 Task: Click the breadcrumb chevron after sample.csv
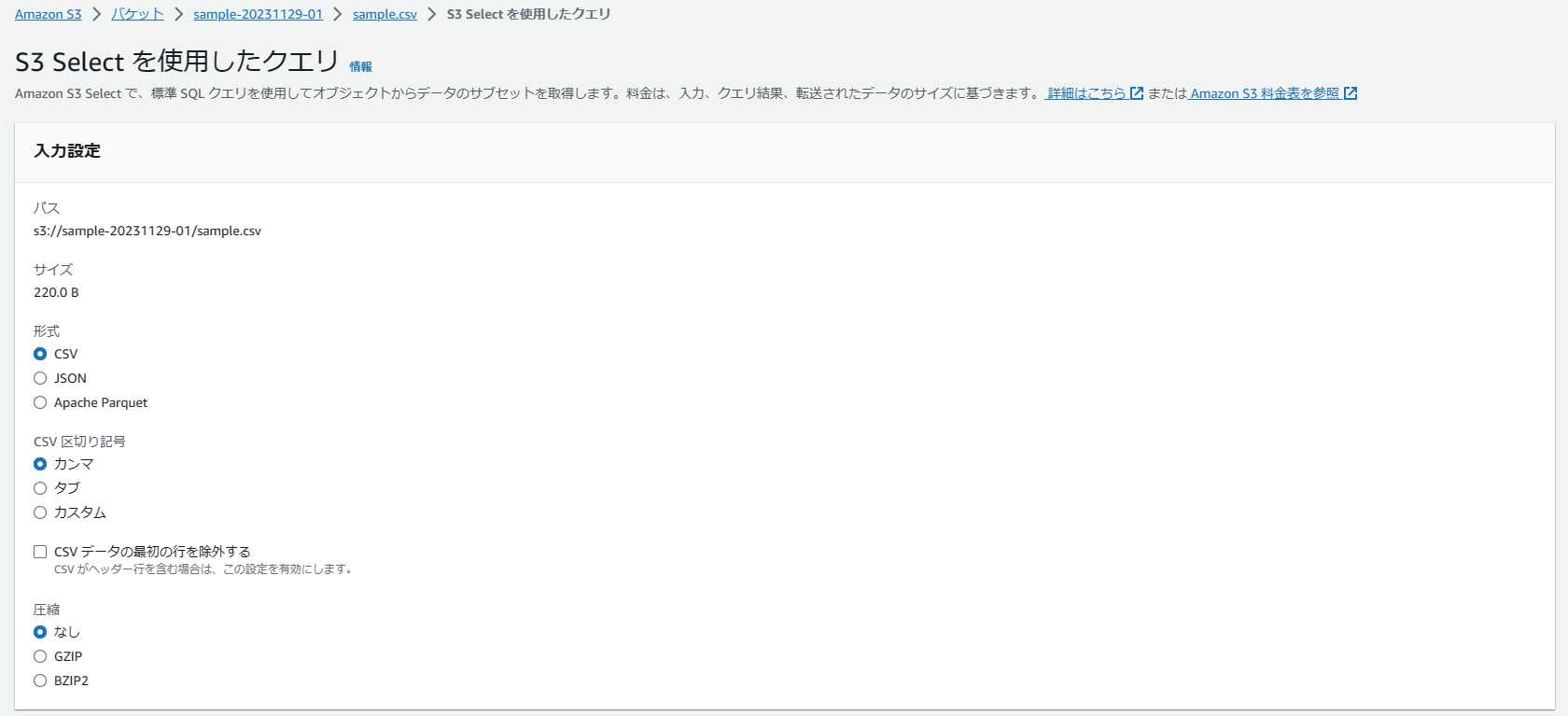(432, 14)
